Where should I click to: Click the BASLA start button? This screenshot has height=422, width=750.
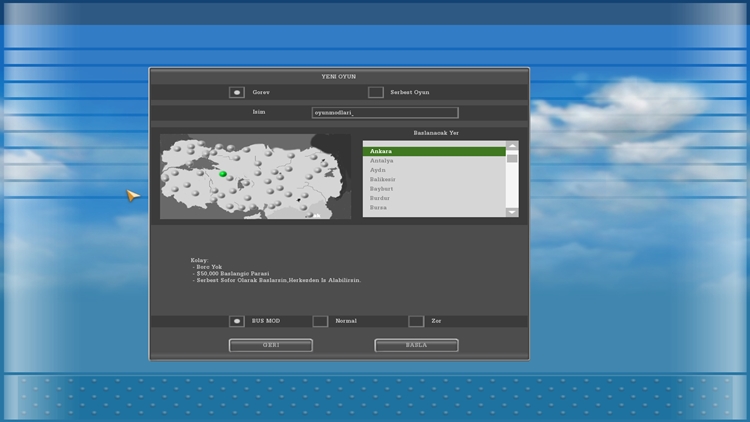[416, 345]
